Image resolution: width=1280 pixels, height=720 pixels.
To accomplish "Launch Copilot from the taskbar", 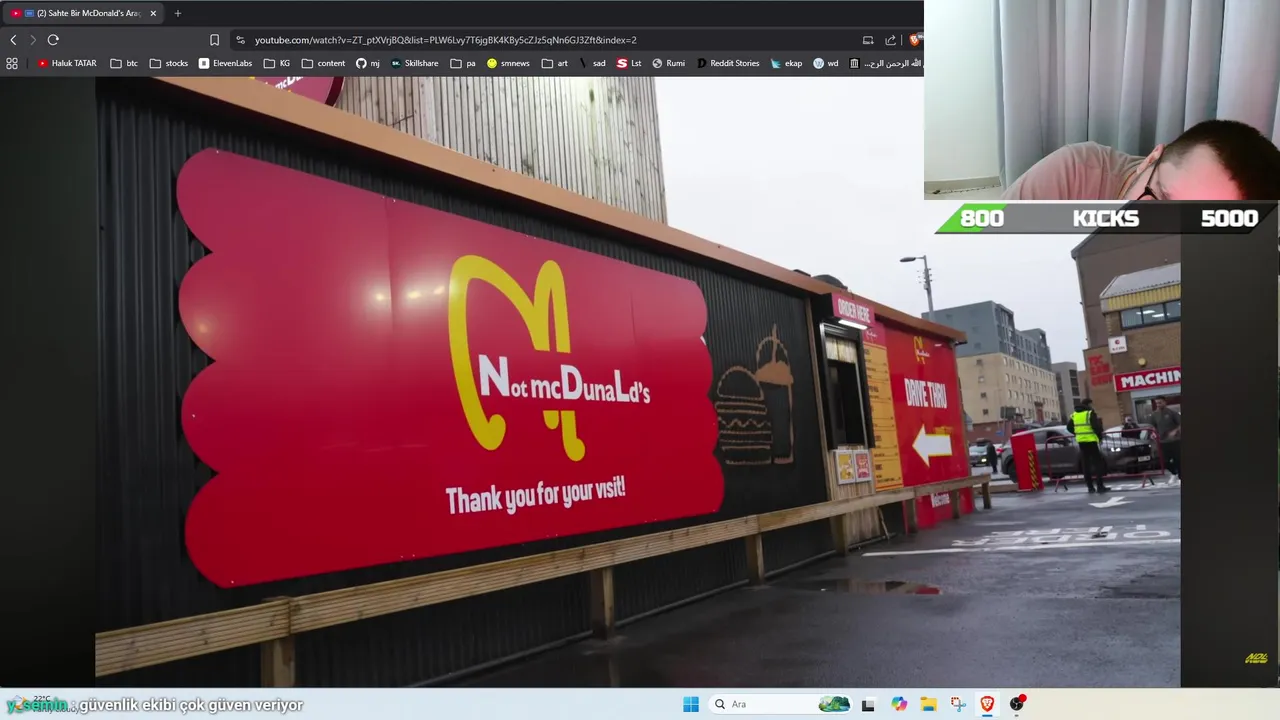I will click(899, 704).
